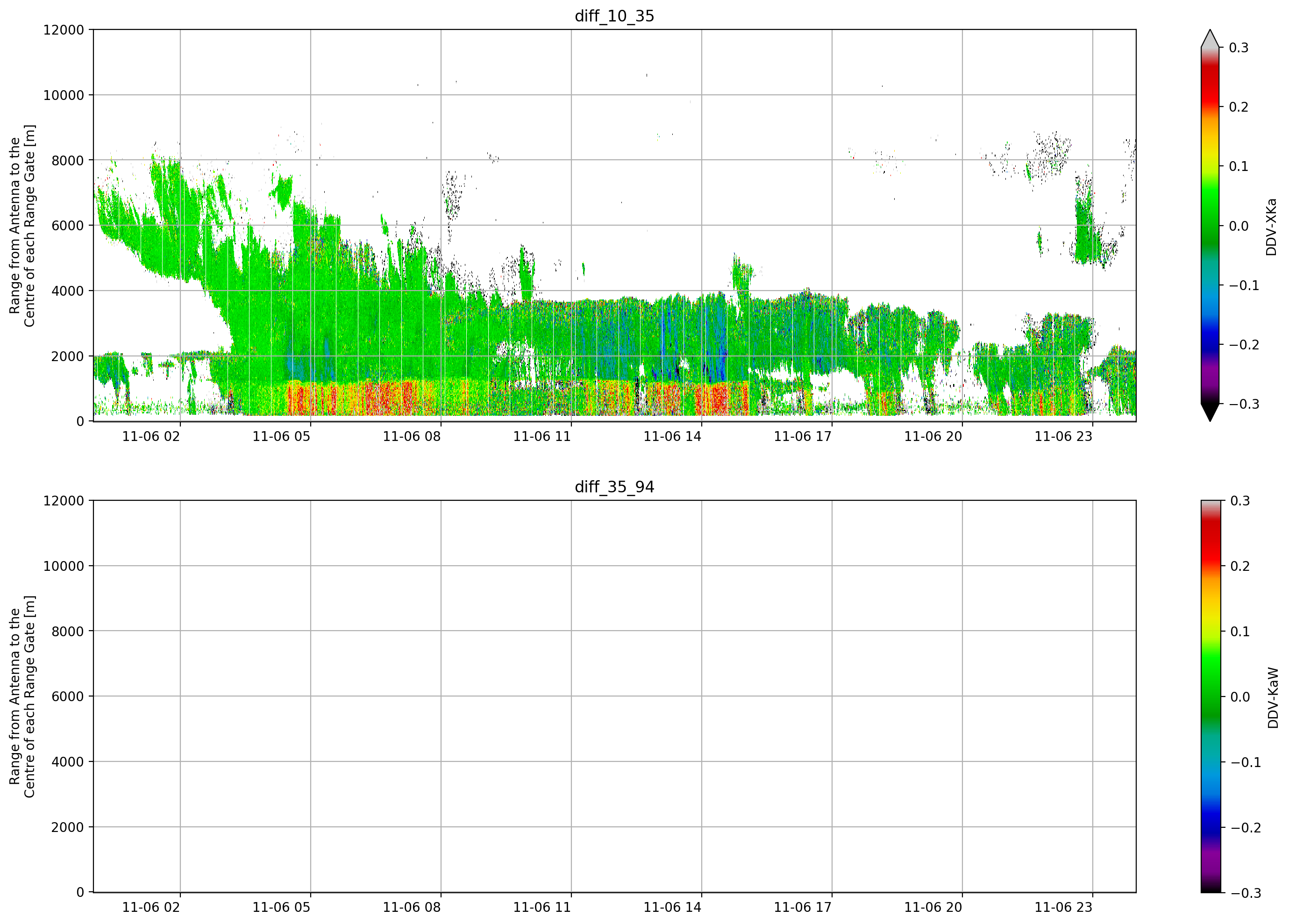Click the 0.2 tick on DDV-XKa colorbar

pyautogui.click(x=1239, y=107)
